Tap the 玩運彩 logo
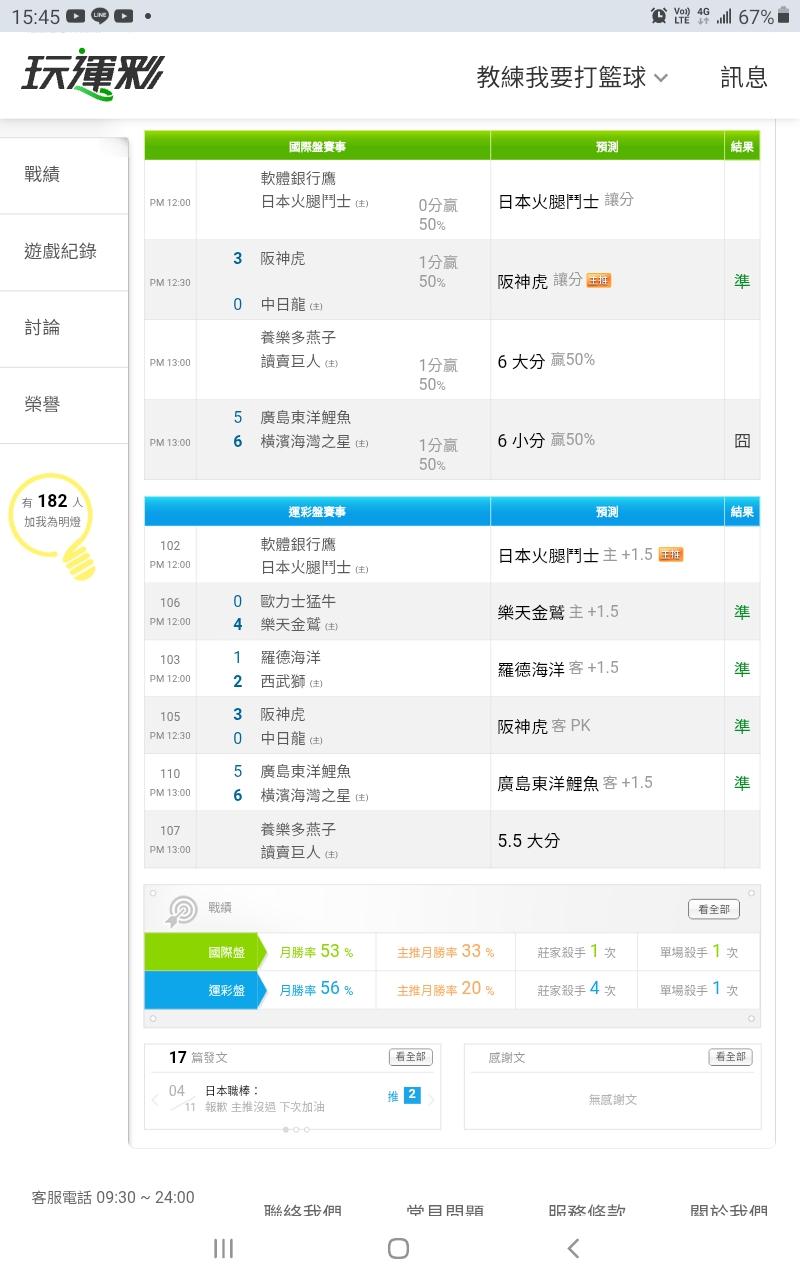This screenshot has width=800, height=1280. click(x=92, y=73)
